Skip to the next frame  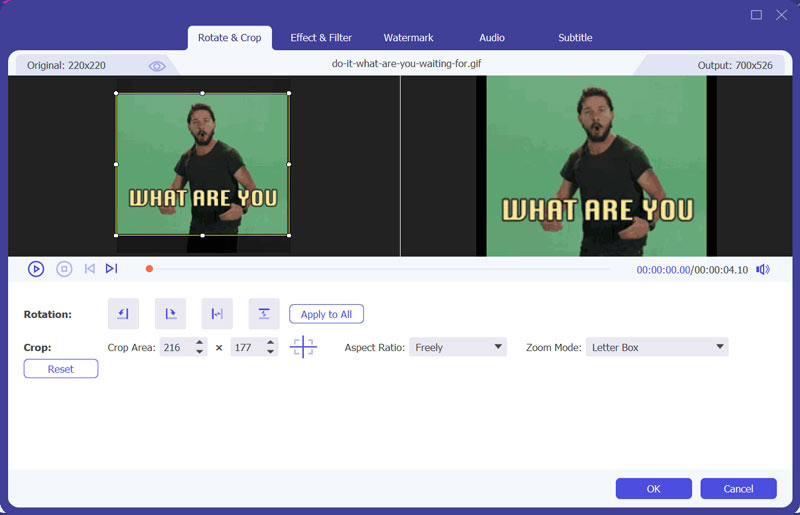pos(111,268)
